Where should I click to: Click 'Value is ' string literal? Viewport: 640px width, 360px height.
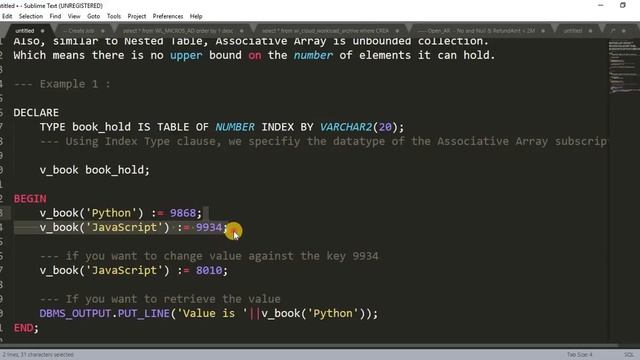pyautogui.click(x=212, y=313)
